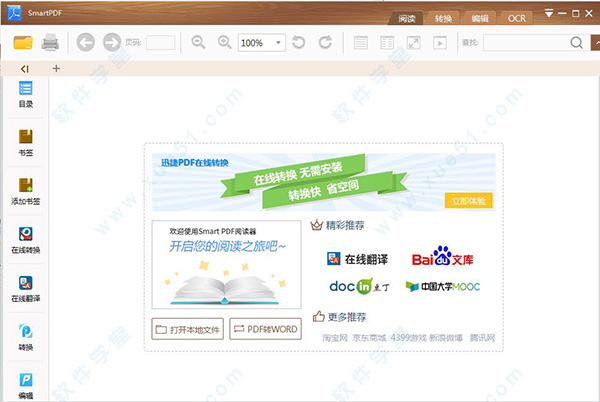Click the 编辑 sidebar icon
600x402 pixels.
(26, 386)
